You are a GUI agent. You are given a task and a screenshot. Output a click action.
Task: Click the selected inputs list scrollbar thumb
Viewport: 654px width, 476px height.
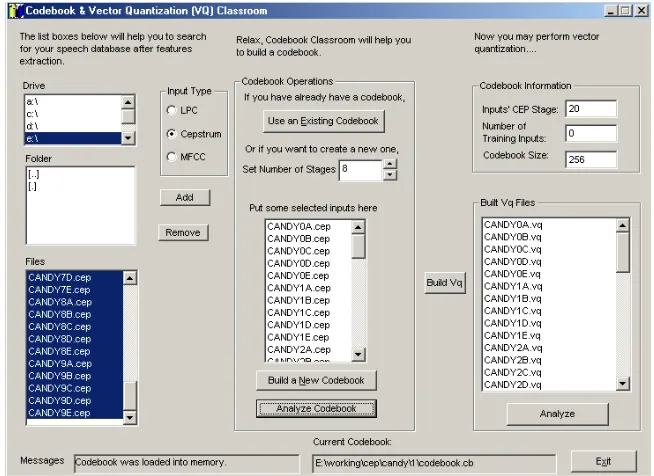tap(358, 247)
